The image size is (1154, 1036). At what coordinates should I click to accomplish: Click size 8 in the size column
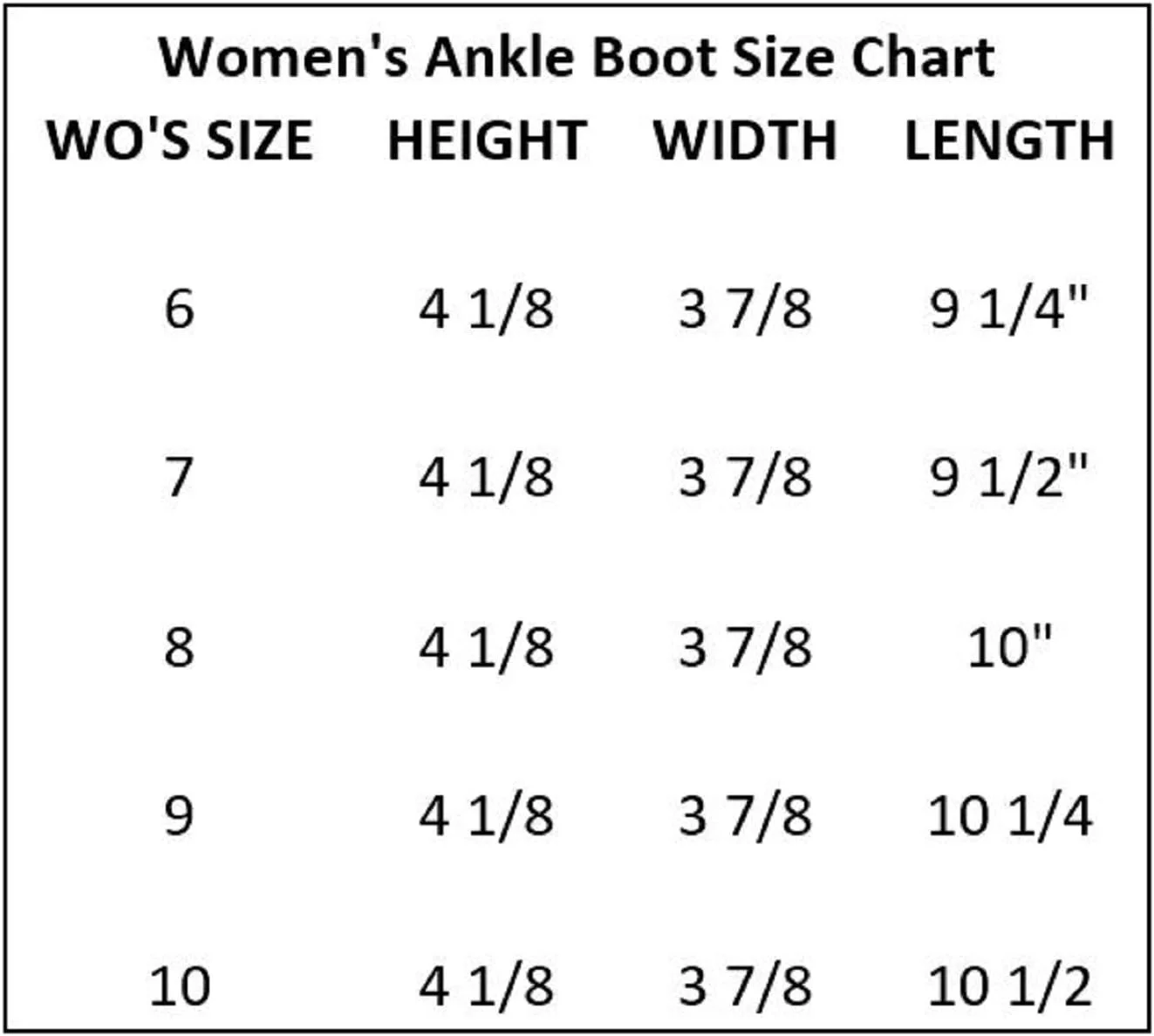click(x=179, y=647)
